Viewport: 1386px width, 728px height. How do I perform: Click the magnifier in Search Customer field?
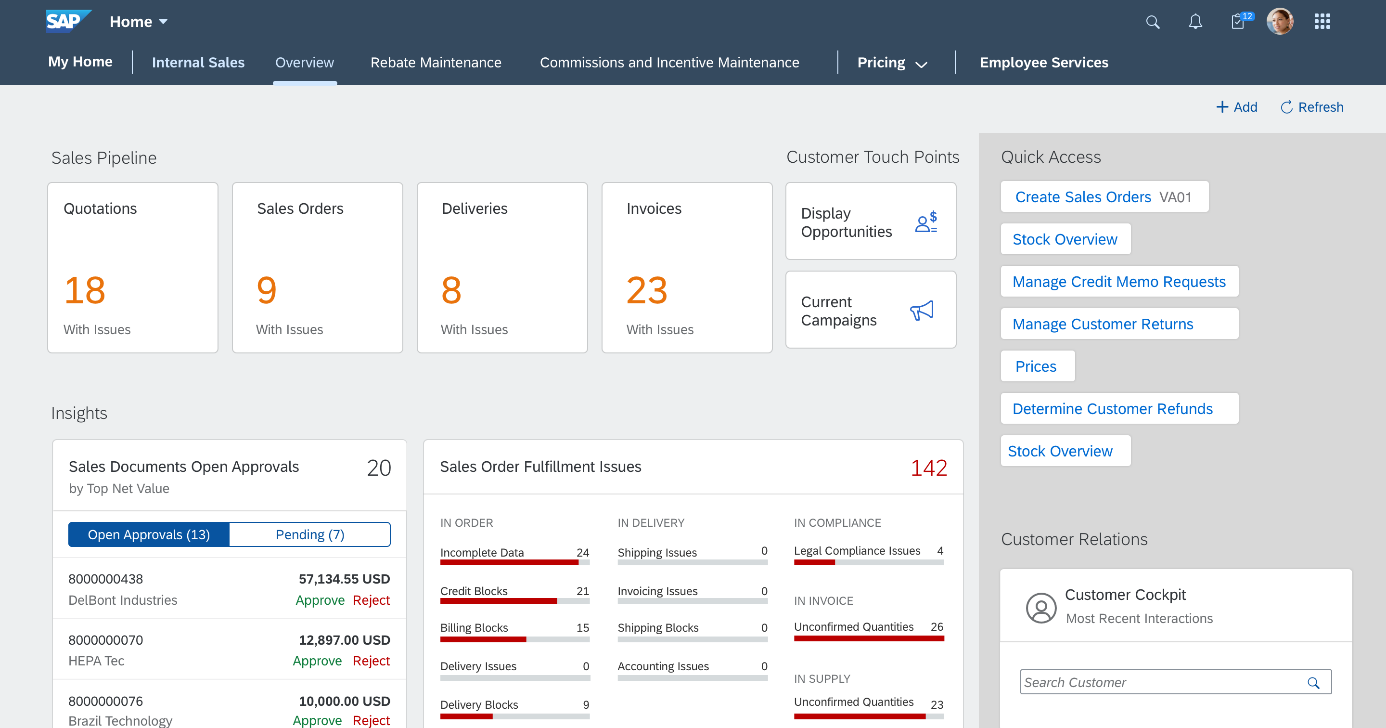pyautogui.click(x=1313, y=682)
